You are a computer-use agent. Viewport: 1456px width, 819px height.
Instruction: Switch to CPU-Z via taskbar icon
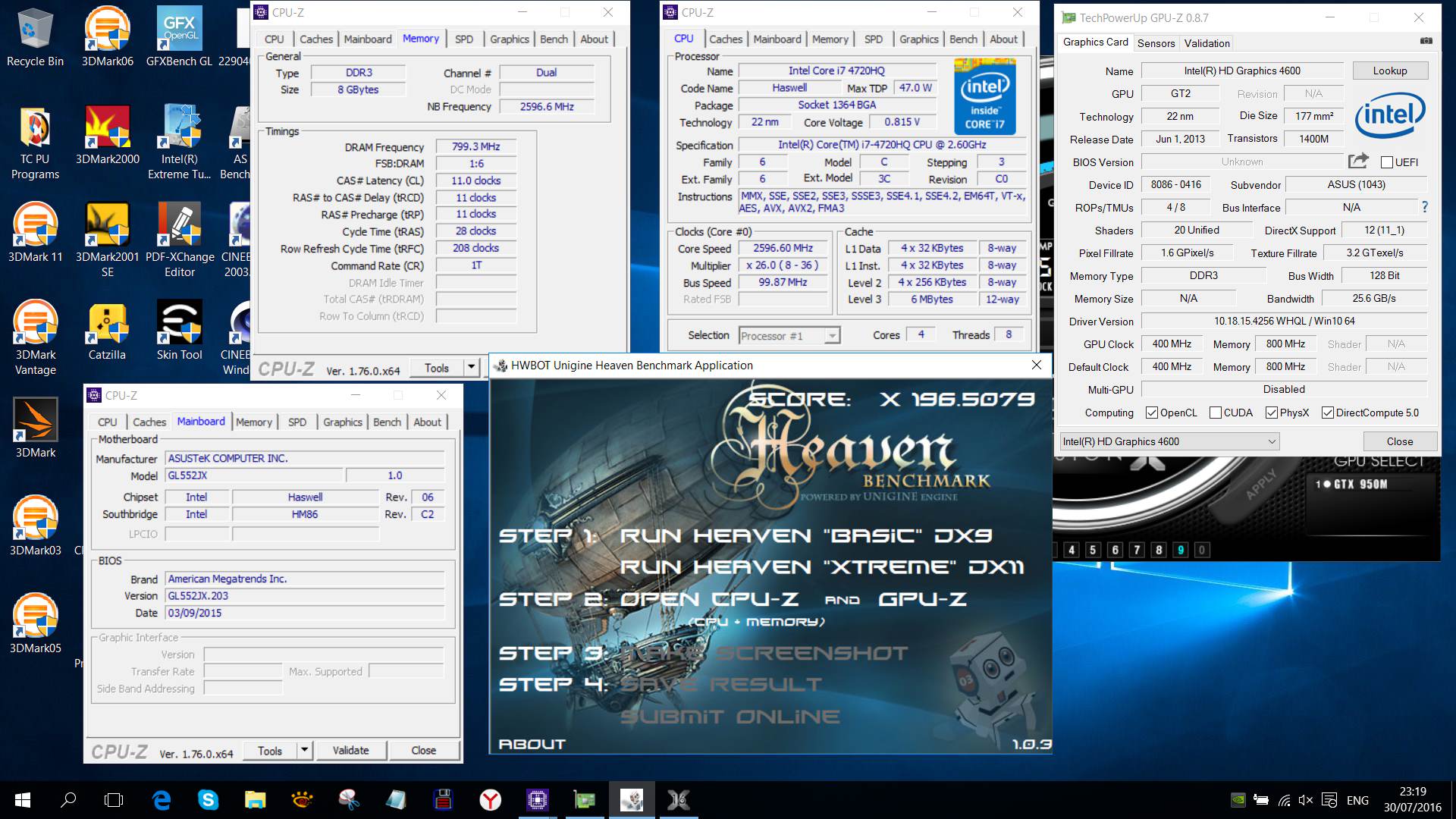(x=537, y=800)
